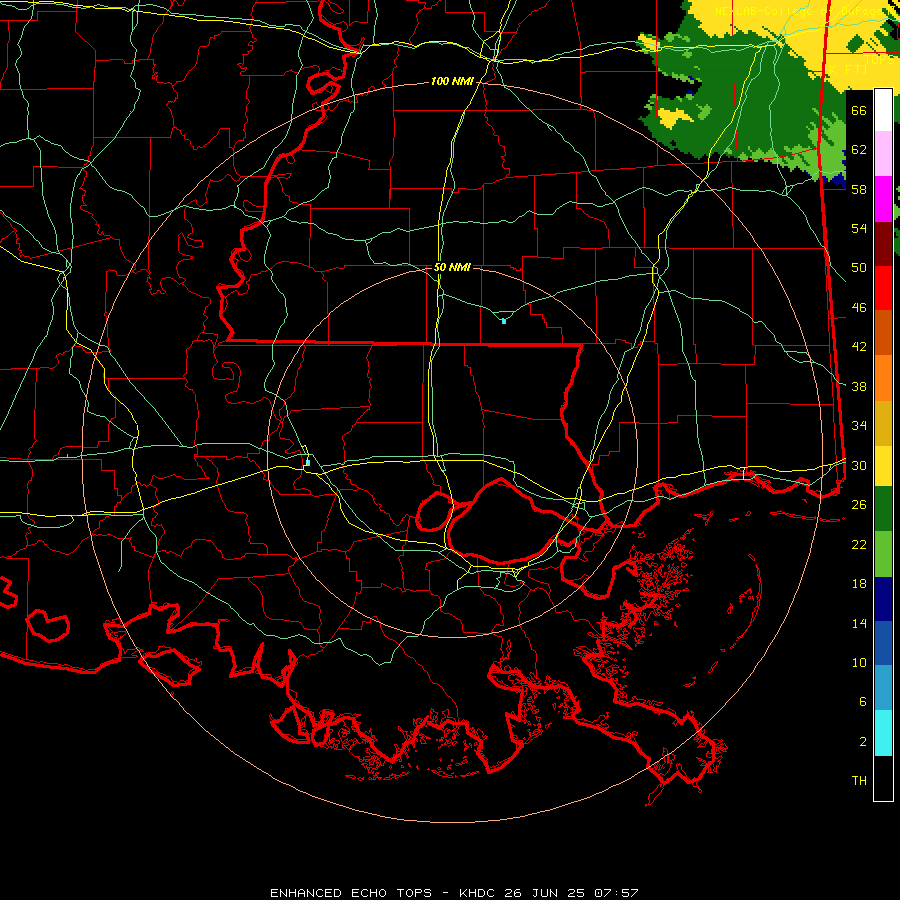Click the light pink legend swatch

tap(883, 154)
